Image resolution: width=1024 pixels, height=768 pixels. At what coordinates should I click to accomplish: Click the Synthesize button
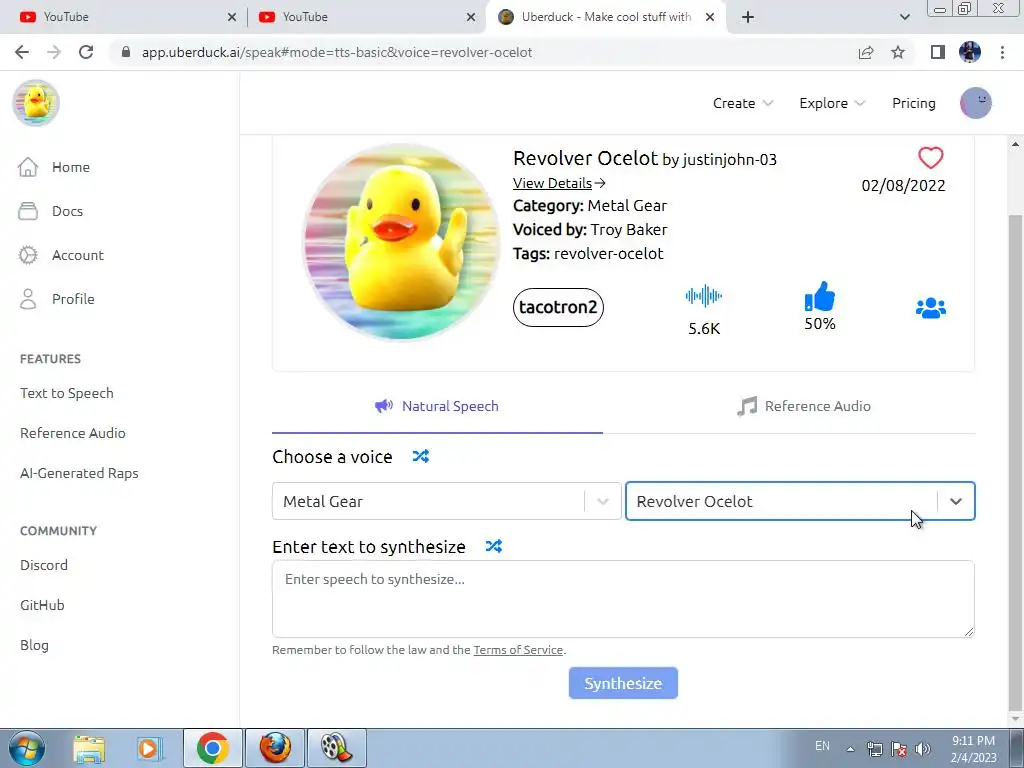pos(623,683)
